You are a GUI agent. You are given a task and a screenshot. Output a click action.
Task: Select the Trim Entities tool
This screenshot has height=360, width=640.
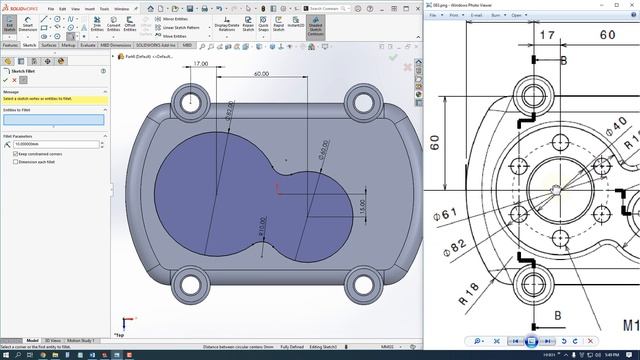pyautogui.click(x=97, y=24)
